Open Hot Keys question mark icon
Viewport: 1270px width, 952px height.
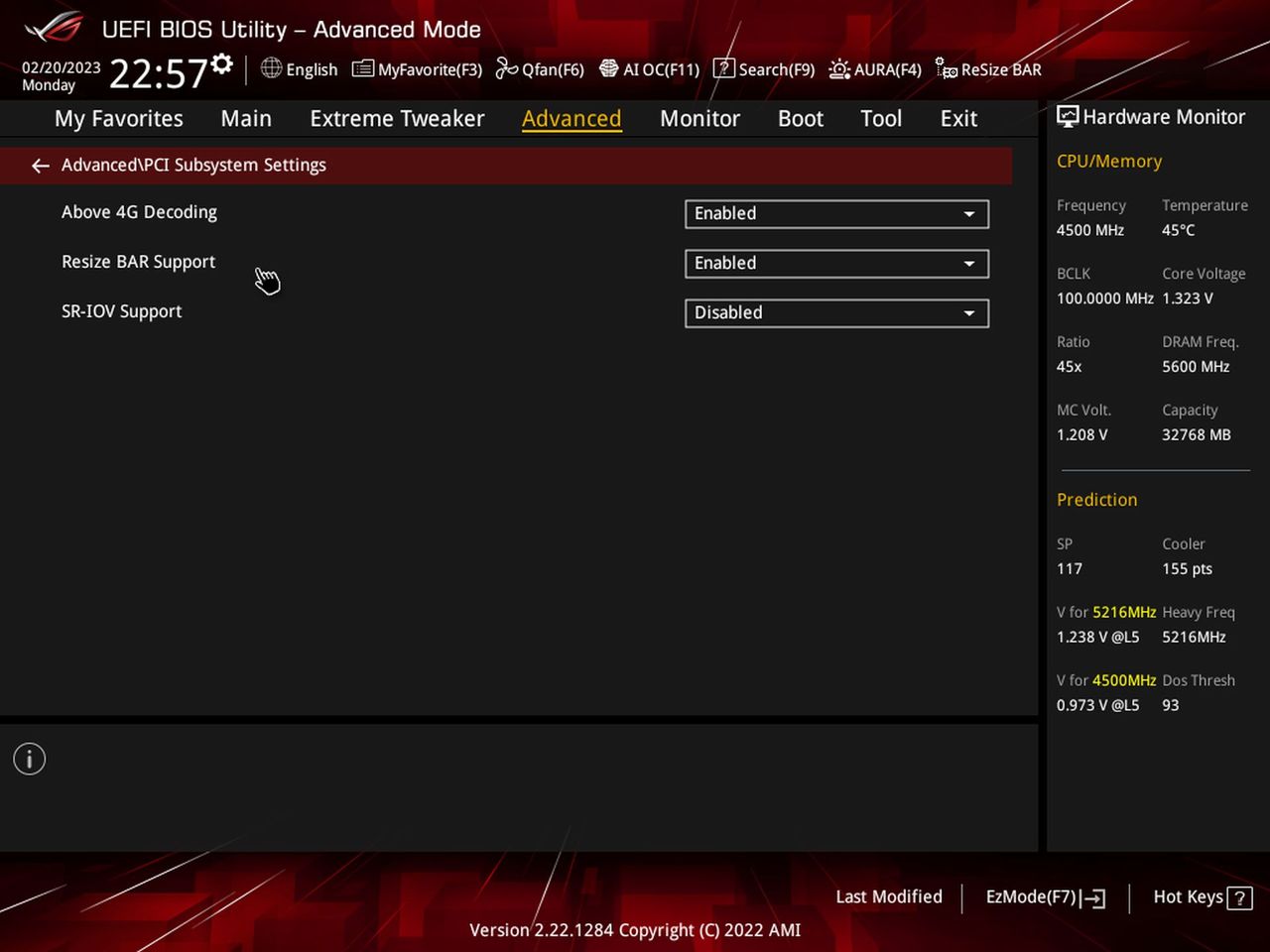(1239, 898)
